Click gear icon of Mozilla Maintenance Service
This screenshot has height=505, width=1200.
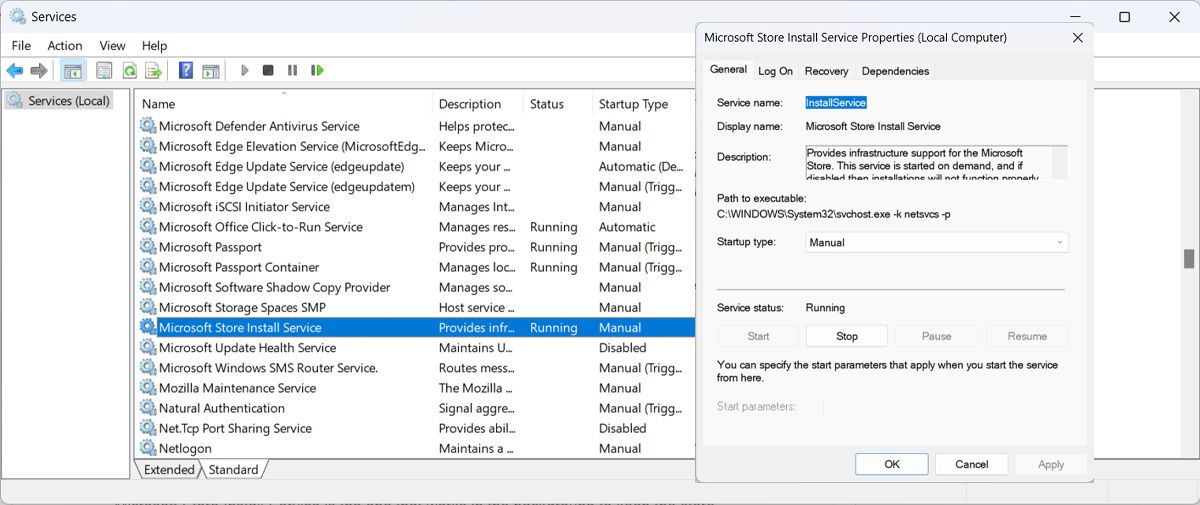148,388
